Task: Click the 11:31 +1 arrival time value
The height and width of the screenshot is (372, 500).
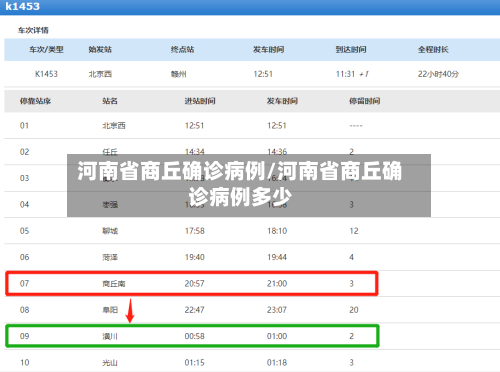Action: pos(352,74)
